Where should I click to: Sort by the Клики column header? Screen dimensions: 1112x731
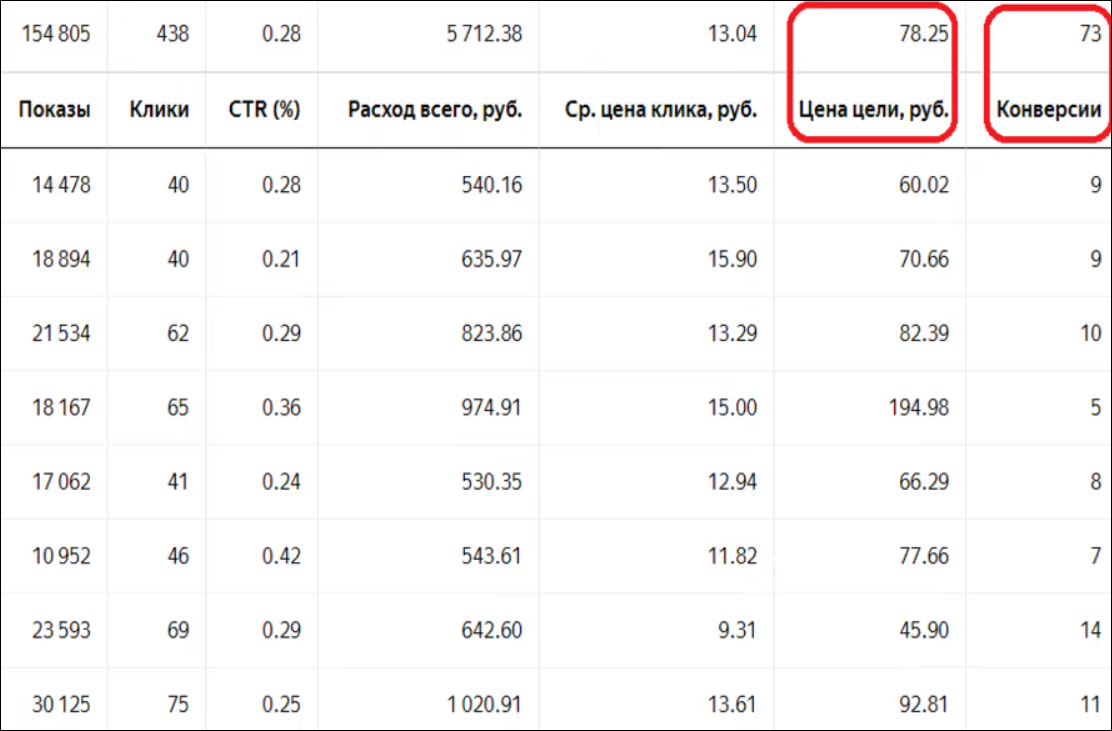[x=159, y=110]
